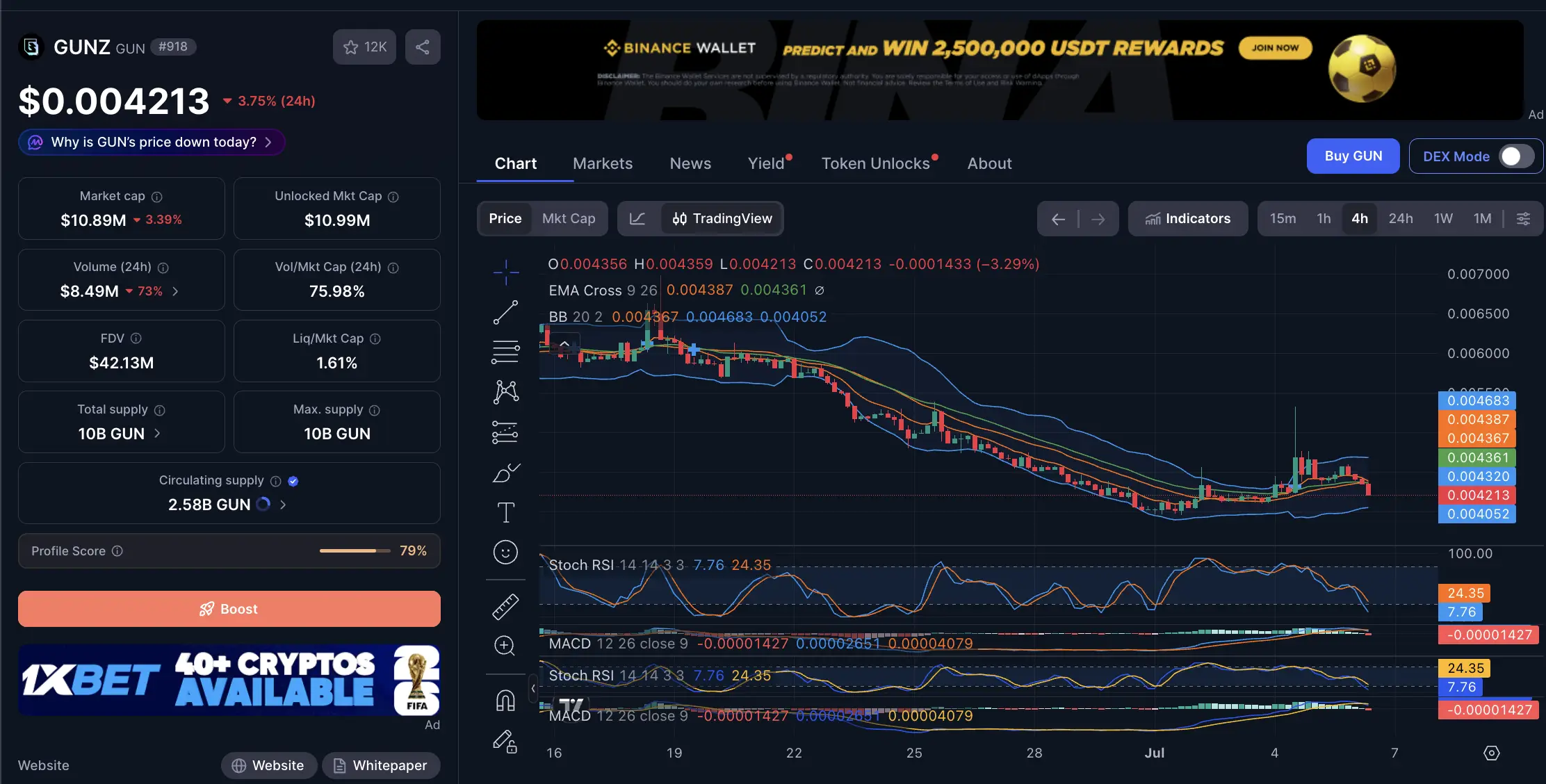Viewport: 1546px width, 784px height.
Task: Switch to line chart view icon
Action: [637, 219]
